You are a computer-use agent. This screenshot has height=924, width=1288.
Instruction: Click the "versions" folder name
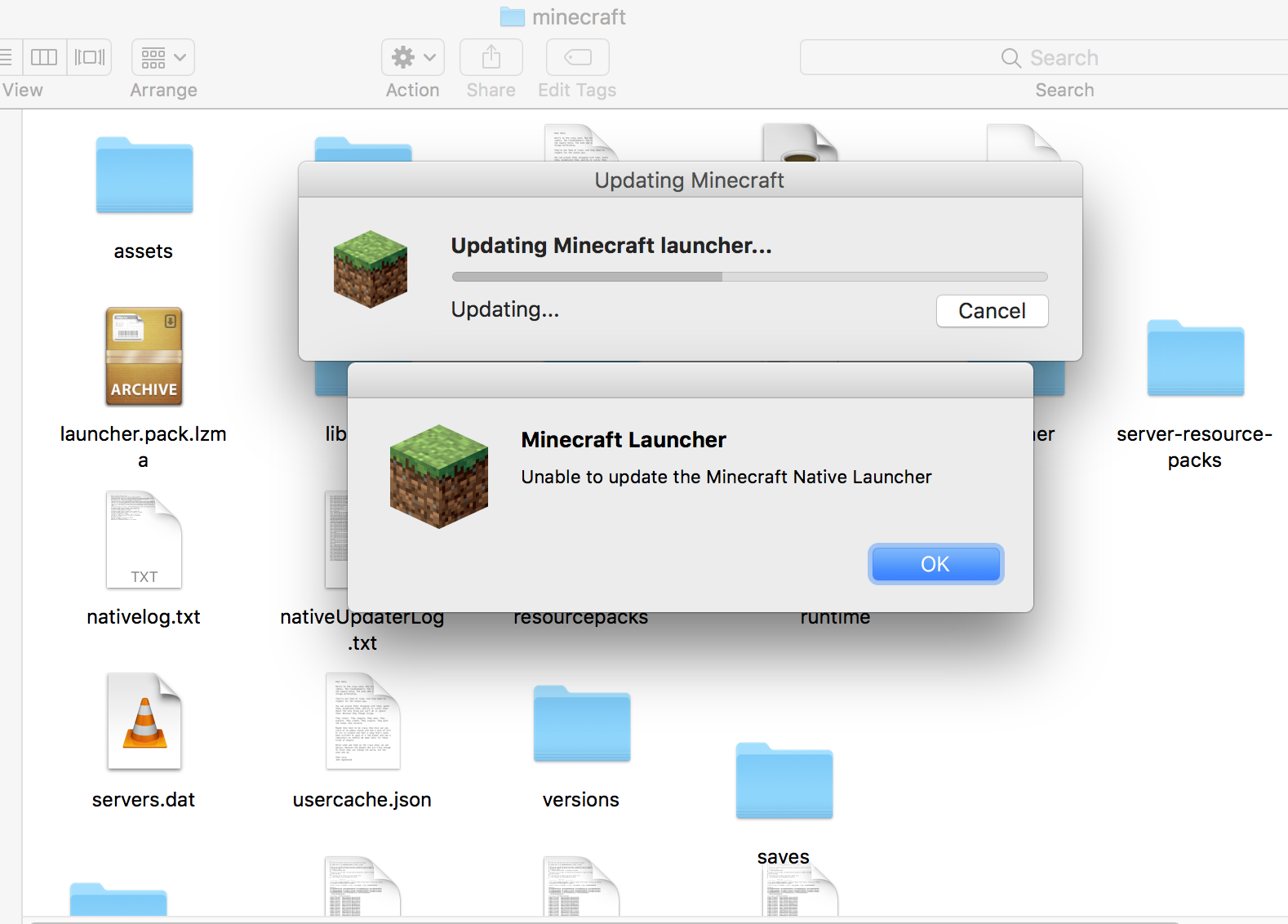581,800
